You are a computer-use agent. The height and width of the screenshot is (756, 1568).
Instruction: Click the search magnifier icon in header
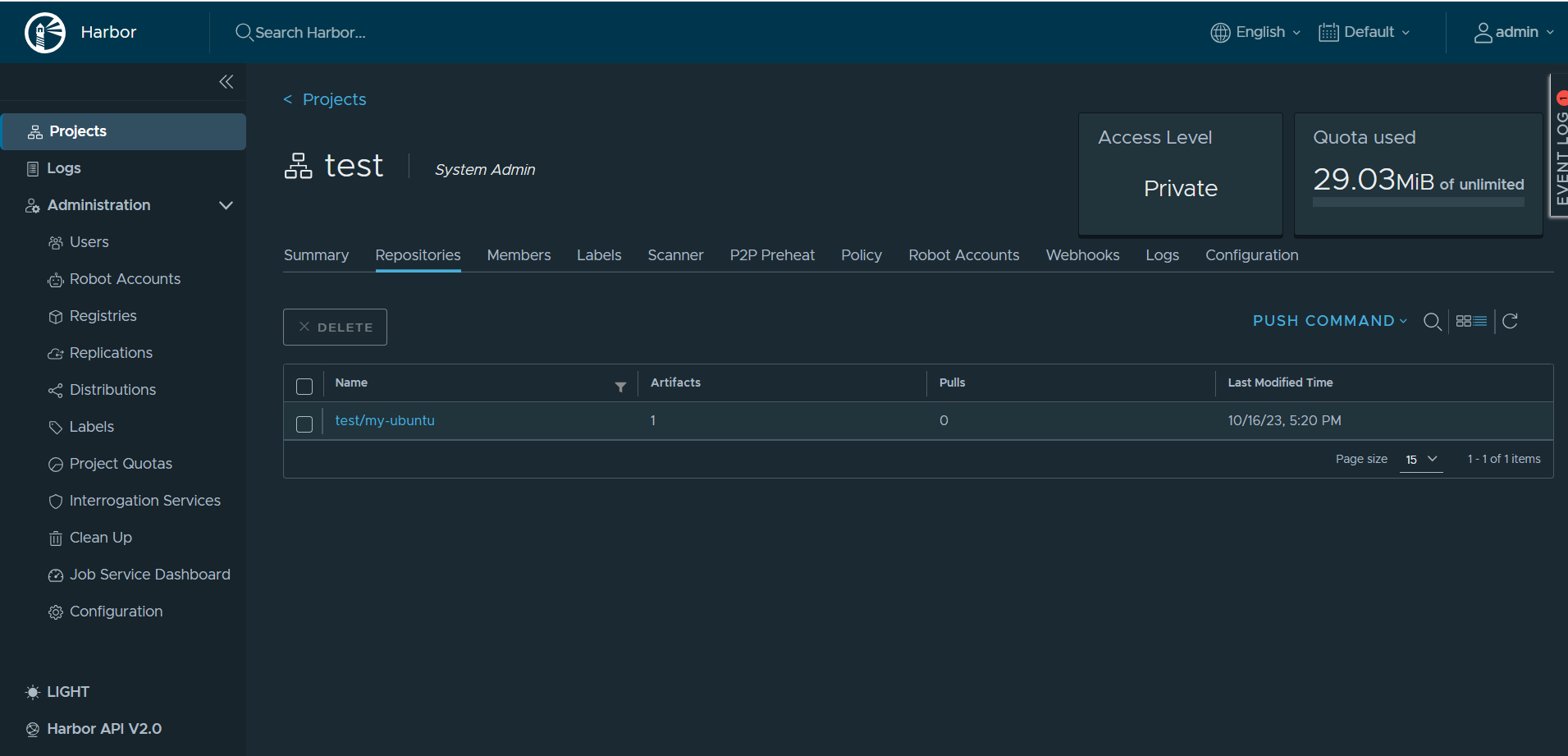(x=244, y=32)
